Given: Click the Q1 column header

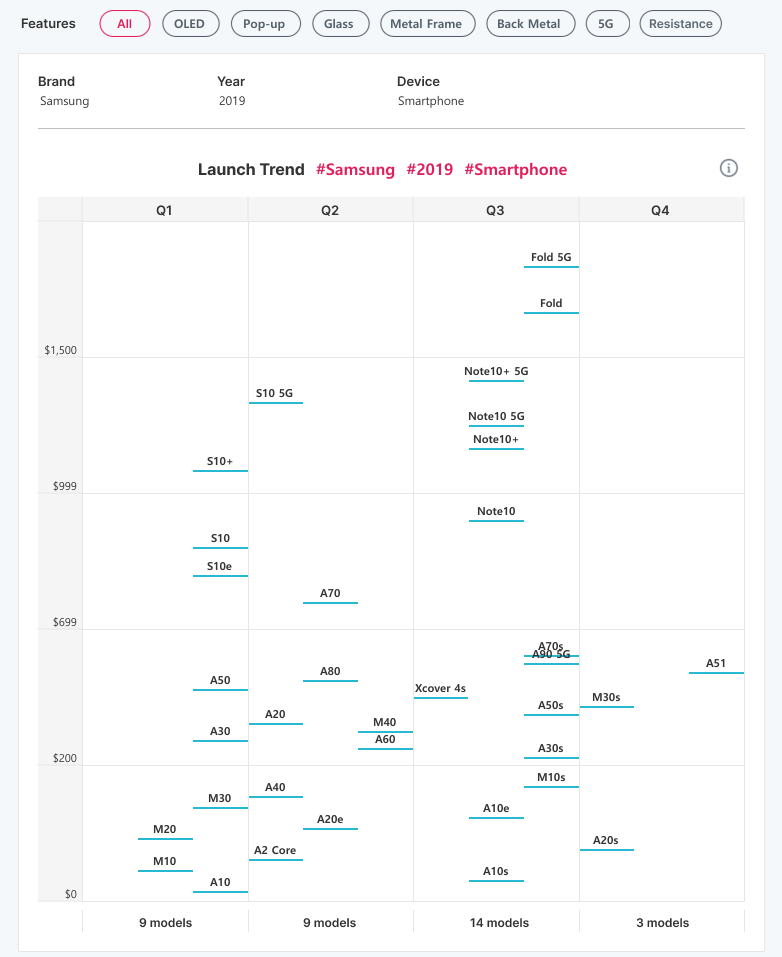Looking at the screenshot, I should 165,208.
